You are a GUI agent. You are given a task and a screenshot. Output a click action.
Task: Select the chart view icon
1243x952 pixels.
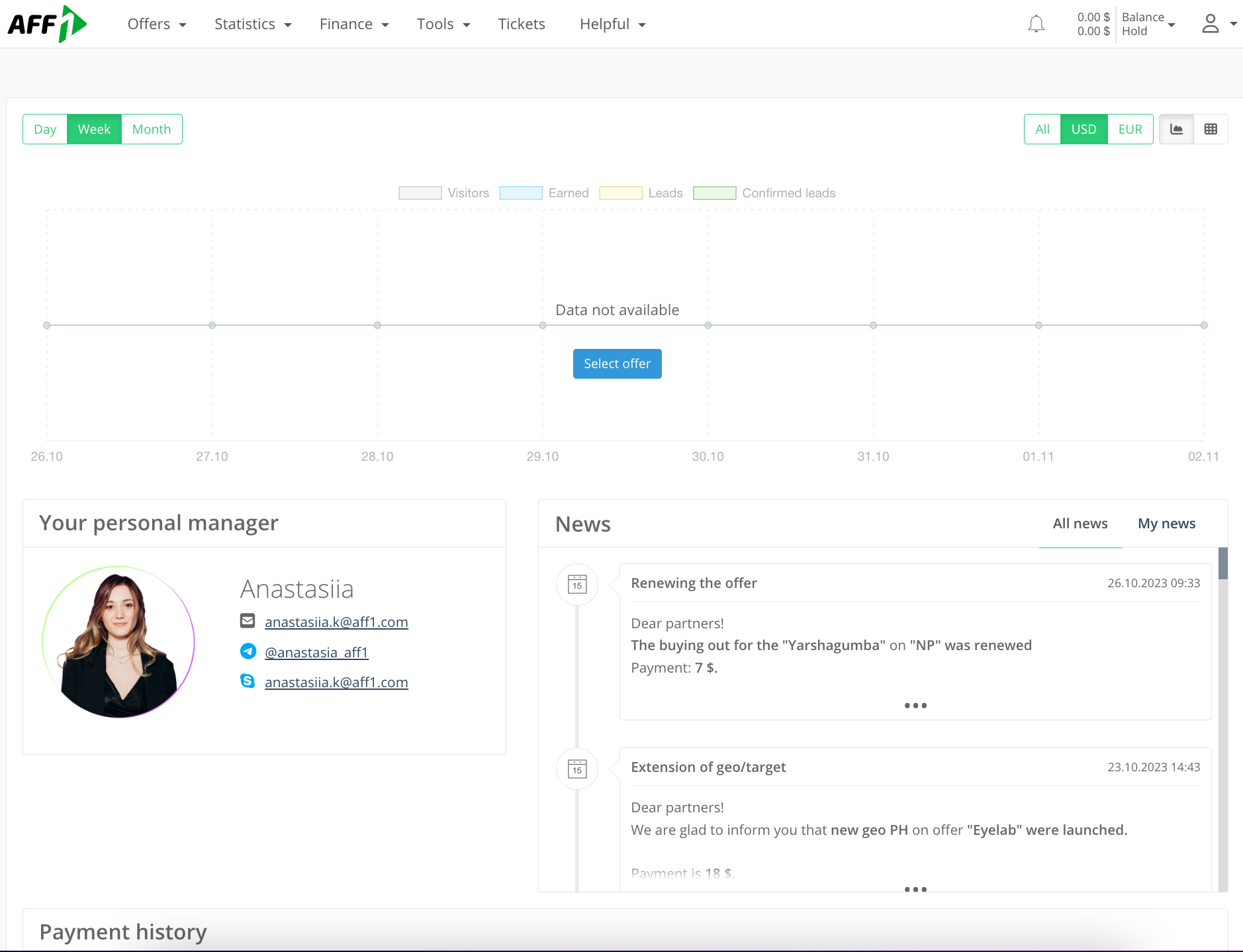[1177, 129]
